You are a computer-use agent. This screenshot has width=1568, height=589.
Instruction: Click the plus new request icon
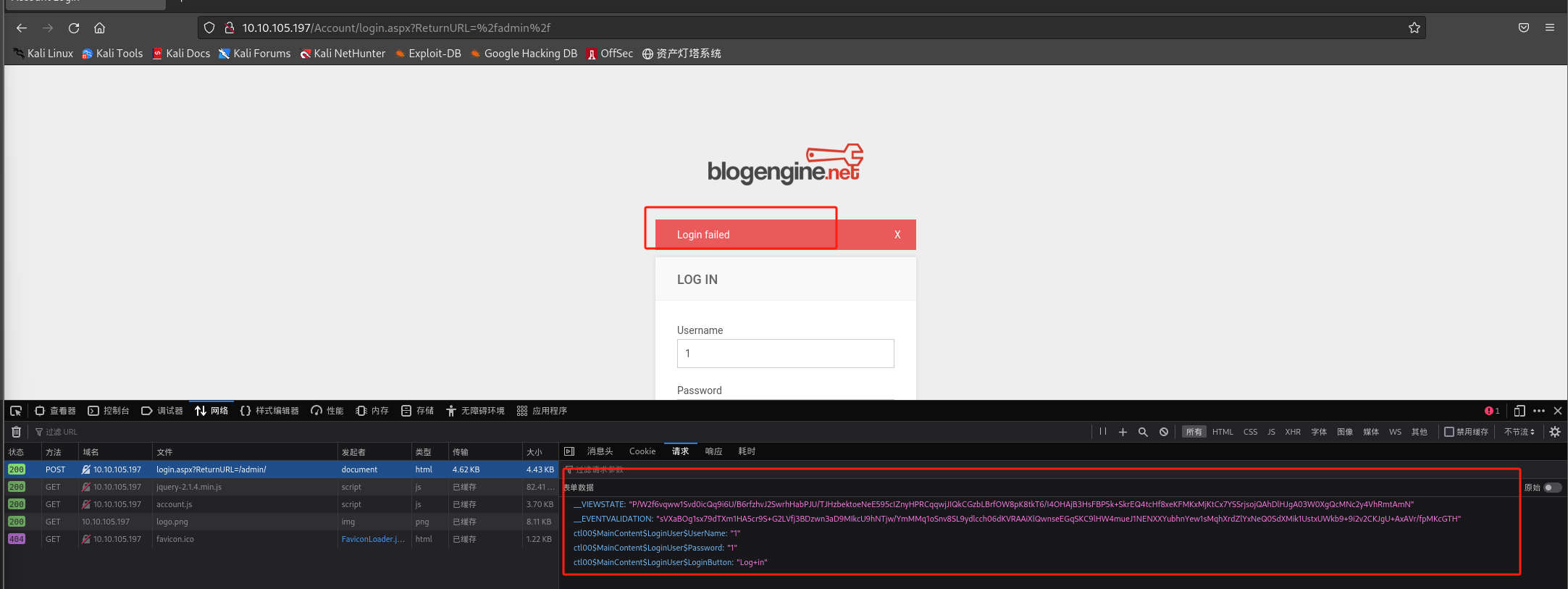(x=1123, y=432)
